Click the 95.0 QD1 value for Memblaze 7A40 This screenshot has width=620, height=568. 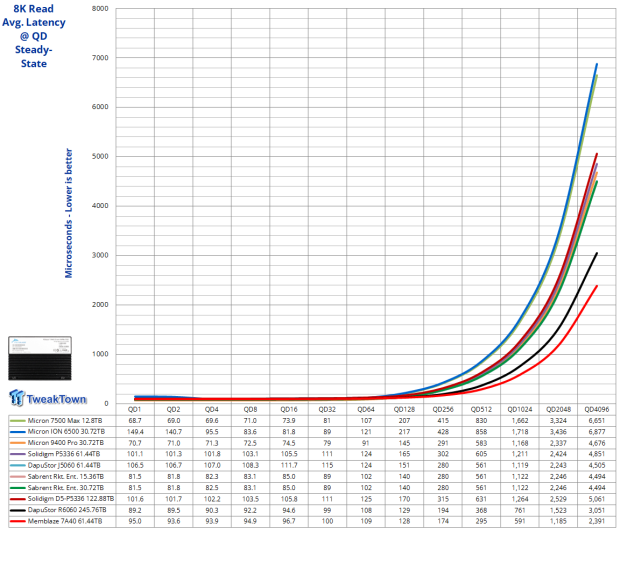tap(135, 521)
